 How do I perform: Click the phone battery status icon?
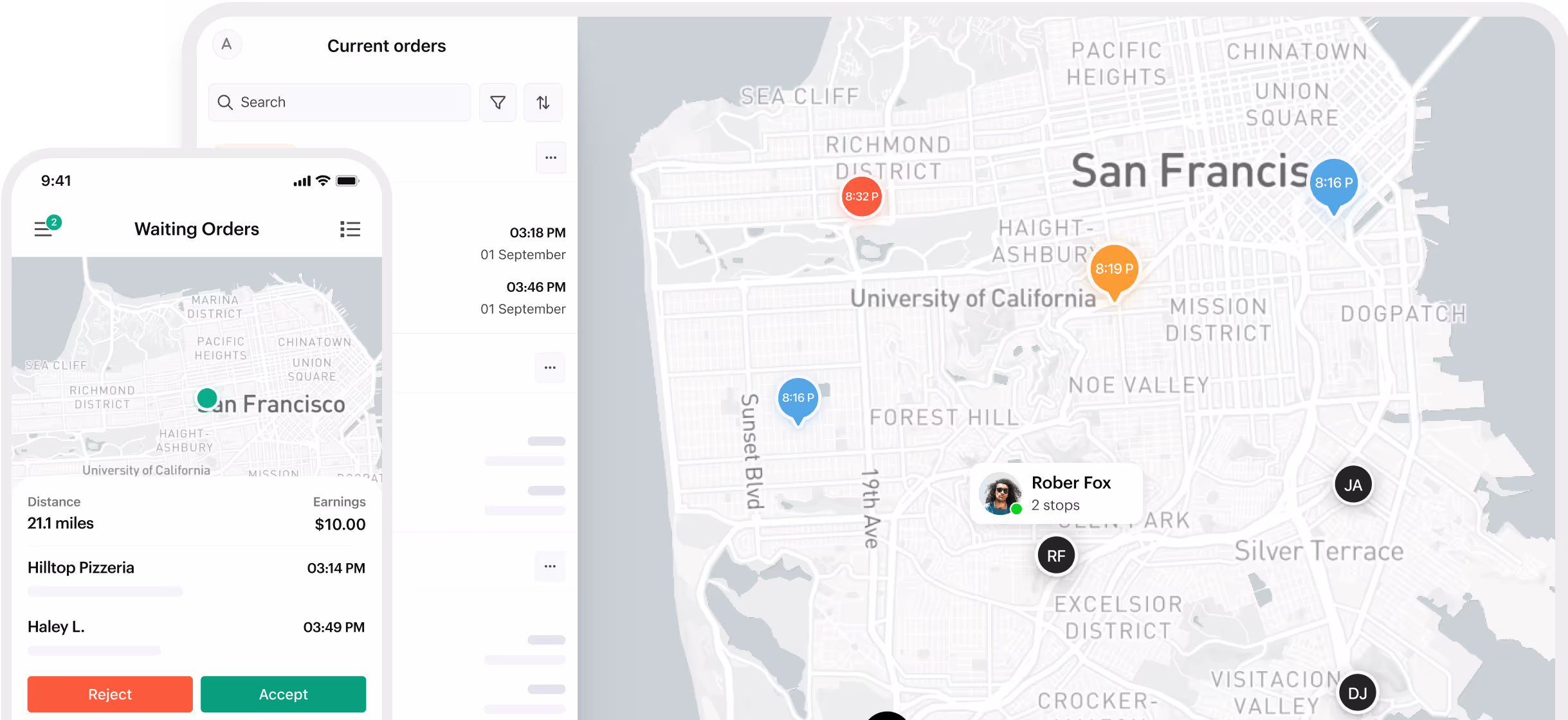[347, 181]
